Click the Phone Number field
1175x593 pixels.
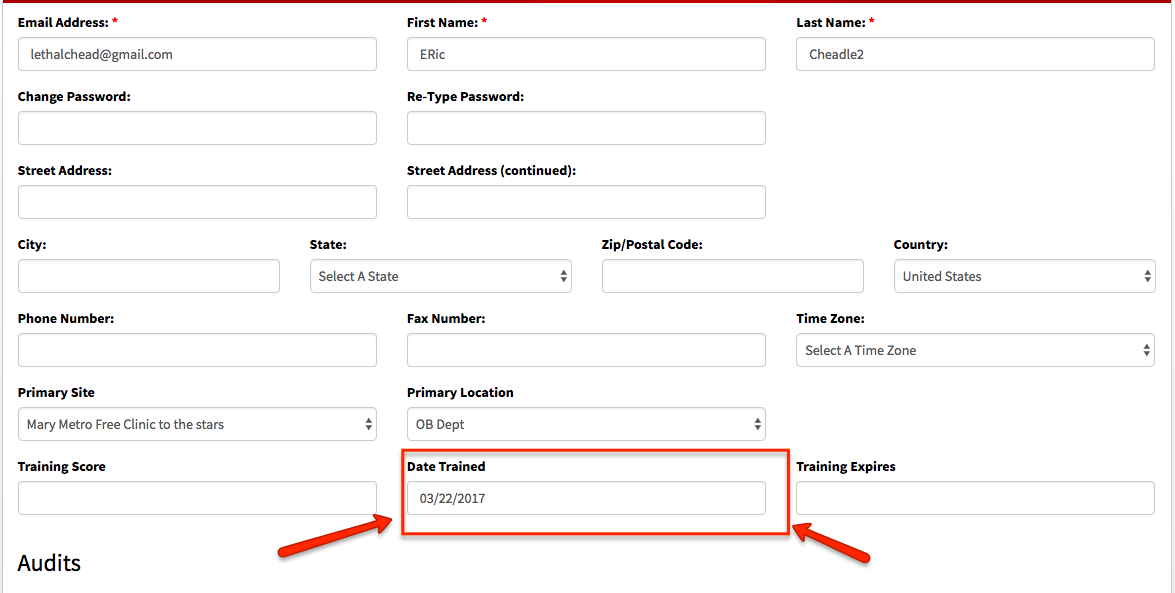[197, 350]
